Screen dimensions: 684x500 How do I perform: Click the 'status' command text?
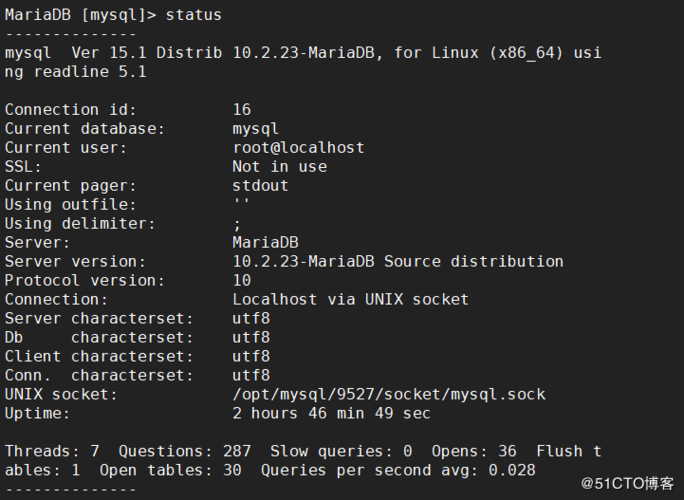[x=194, y=15]
